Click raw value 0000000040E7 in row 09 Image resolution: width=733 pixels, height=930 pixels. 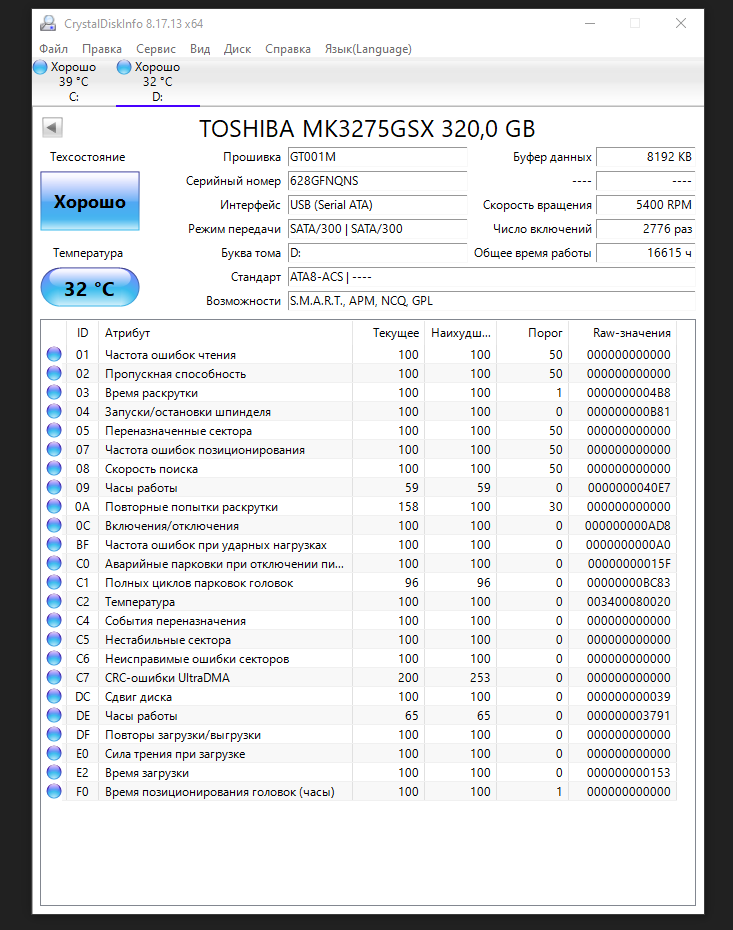[629, 488]
